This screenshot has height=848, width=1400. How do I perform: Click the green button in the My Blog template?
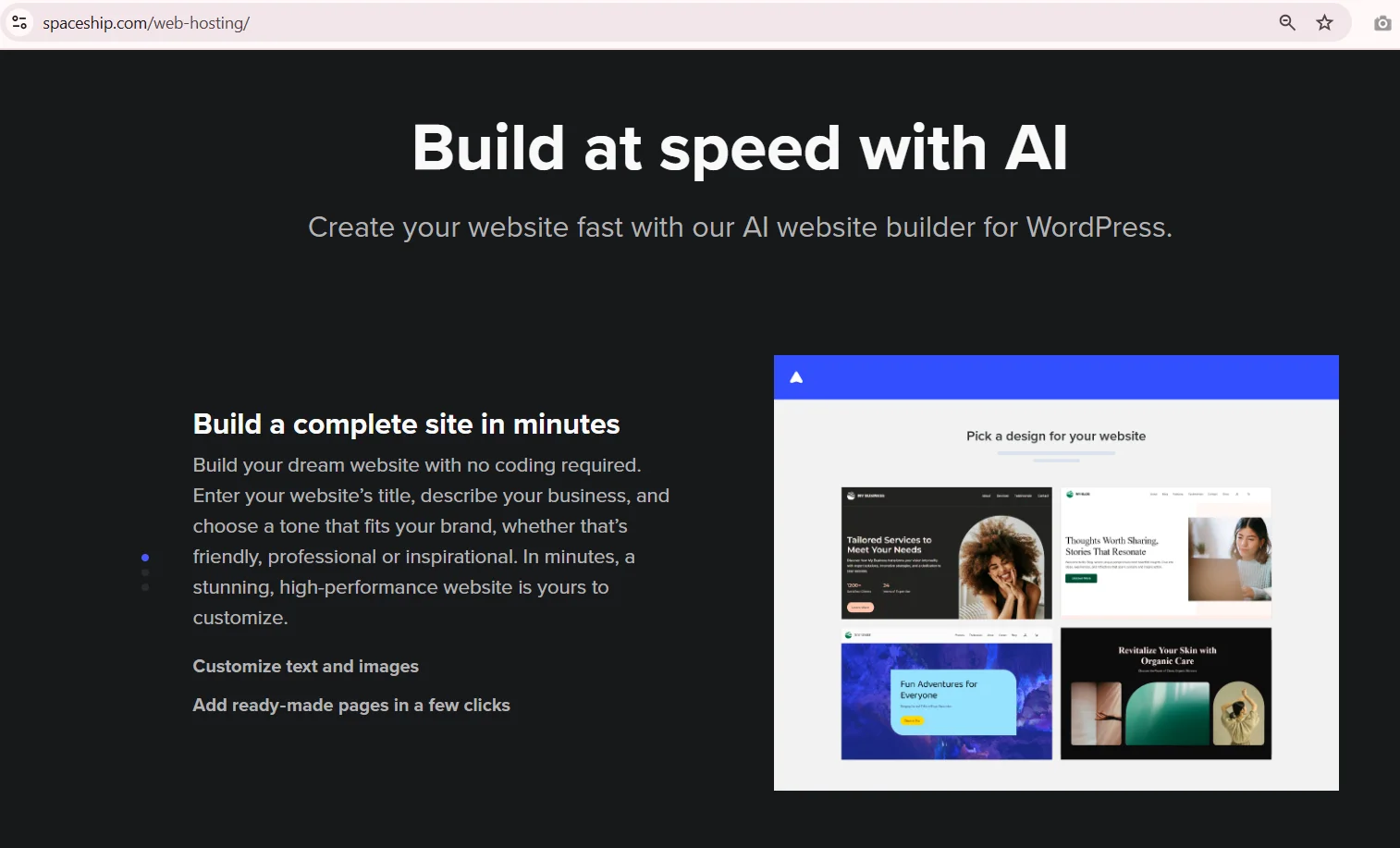(x=1081, y=578)
